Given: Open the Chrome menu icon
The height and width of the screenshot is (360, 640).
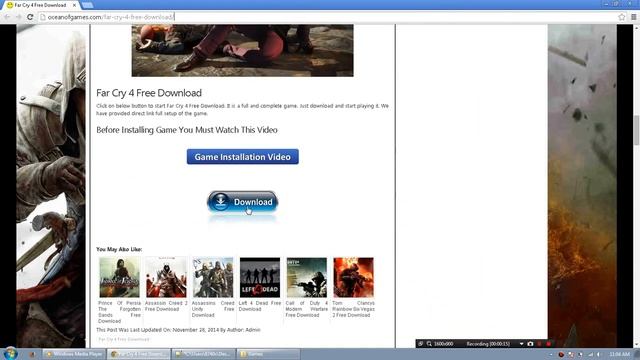Looking at the screenshot, I should (x=633, y=17).
